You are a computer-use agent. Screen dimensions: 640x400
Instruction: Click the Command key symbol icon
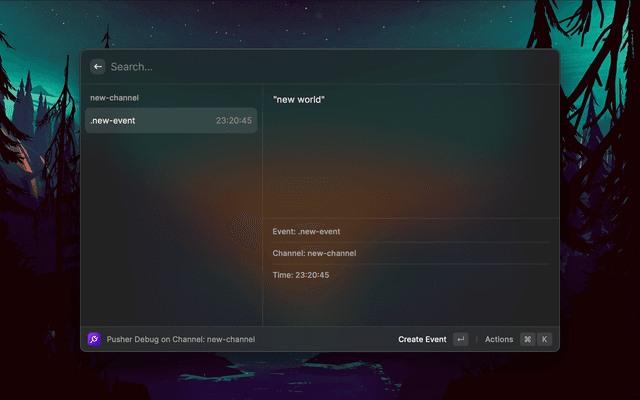click(527, 339)
